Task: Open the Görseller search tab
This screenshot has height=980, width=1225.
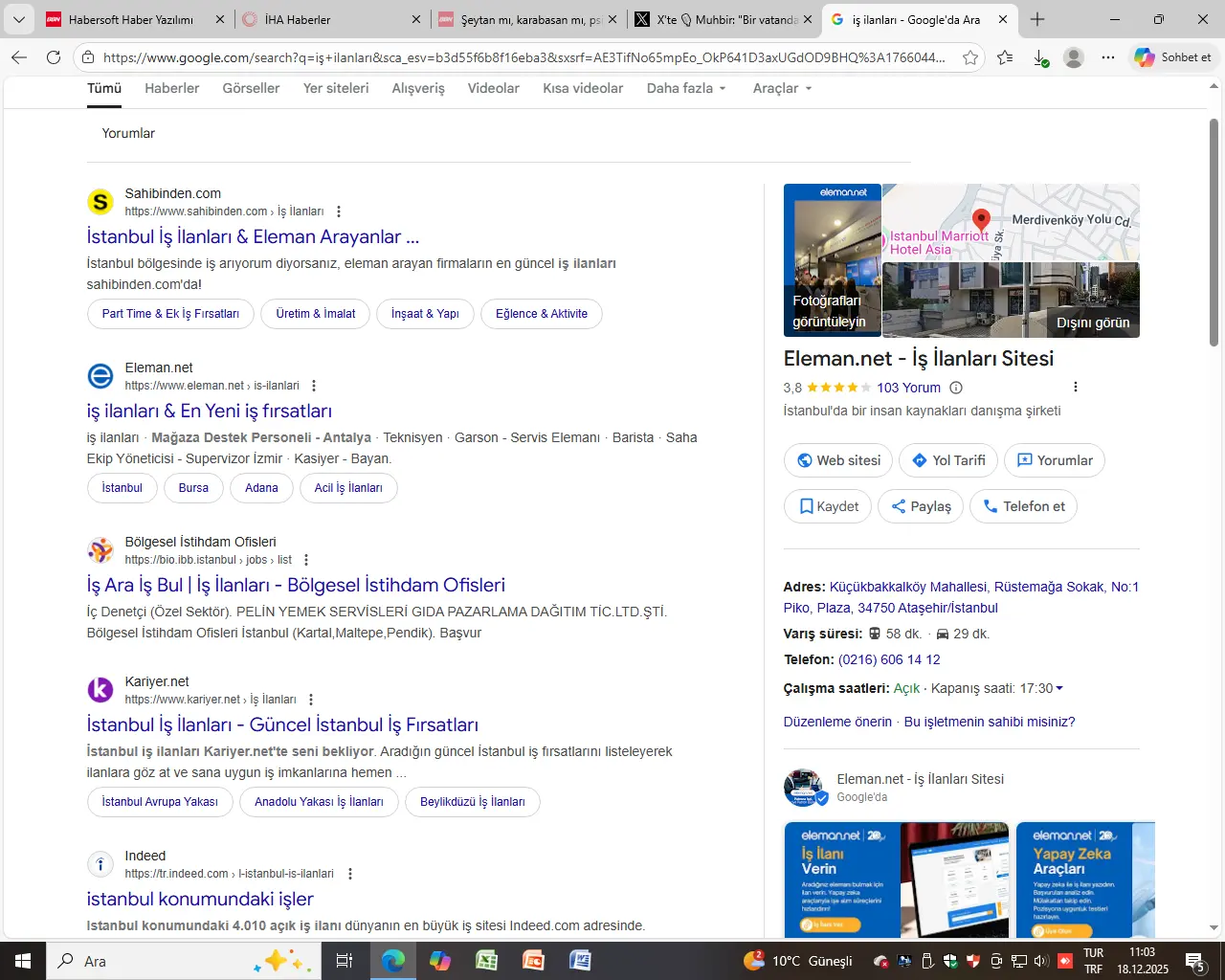Action: click(251, 88)
